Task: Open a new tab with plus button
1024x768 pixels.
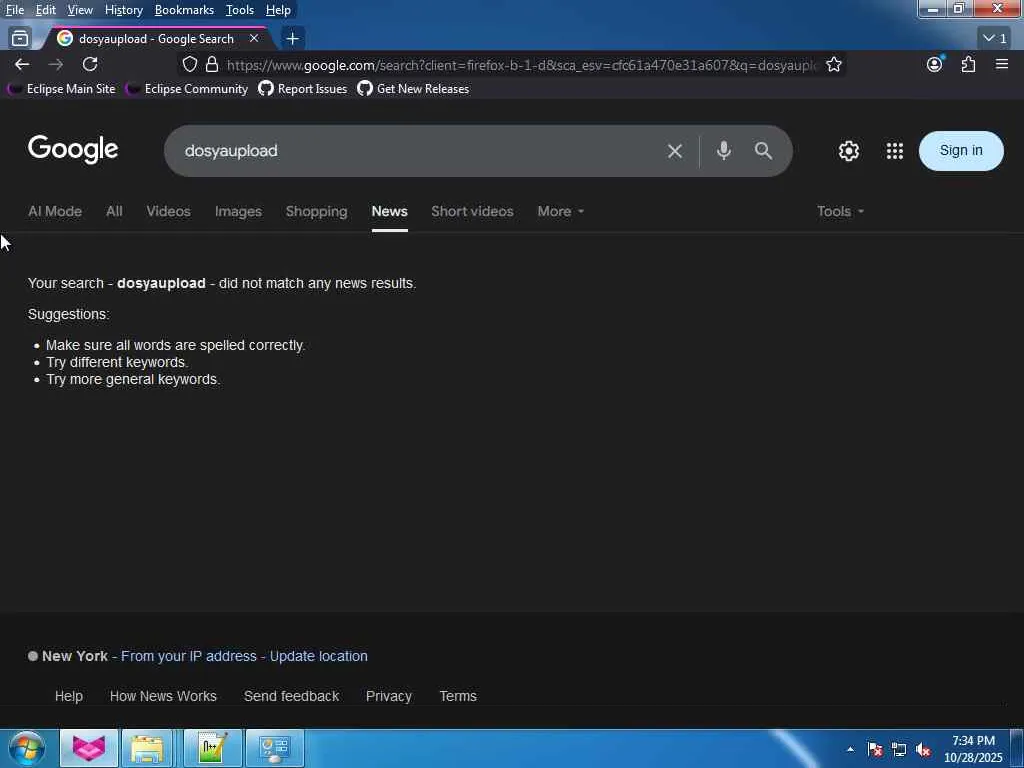Action: [293, 39]
